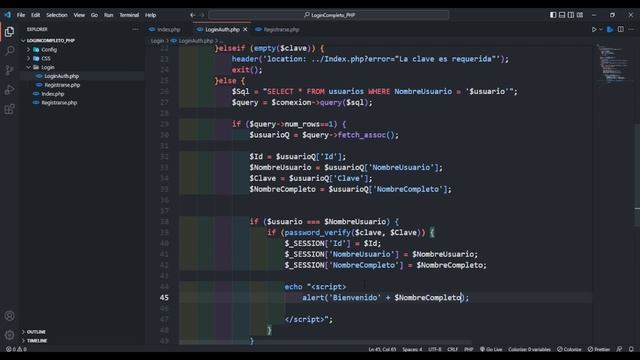This screenshot has height=360, width=640.
Task: Open Index.php in the Explorer tree
Action: point(52,94)
